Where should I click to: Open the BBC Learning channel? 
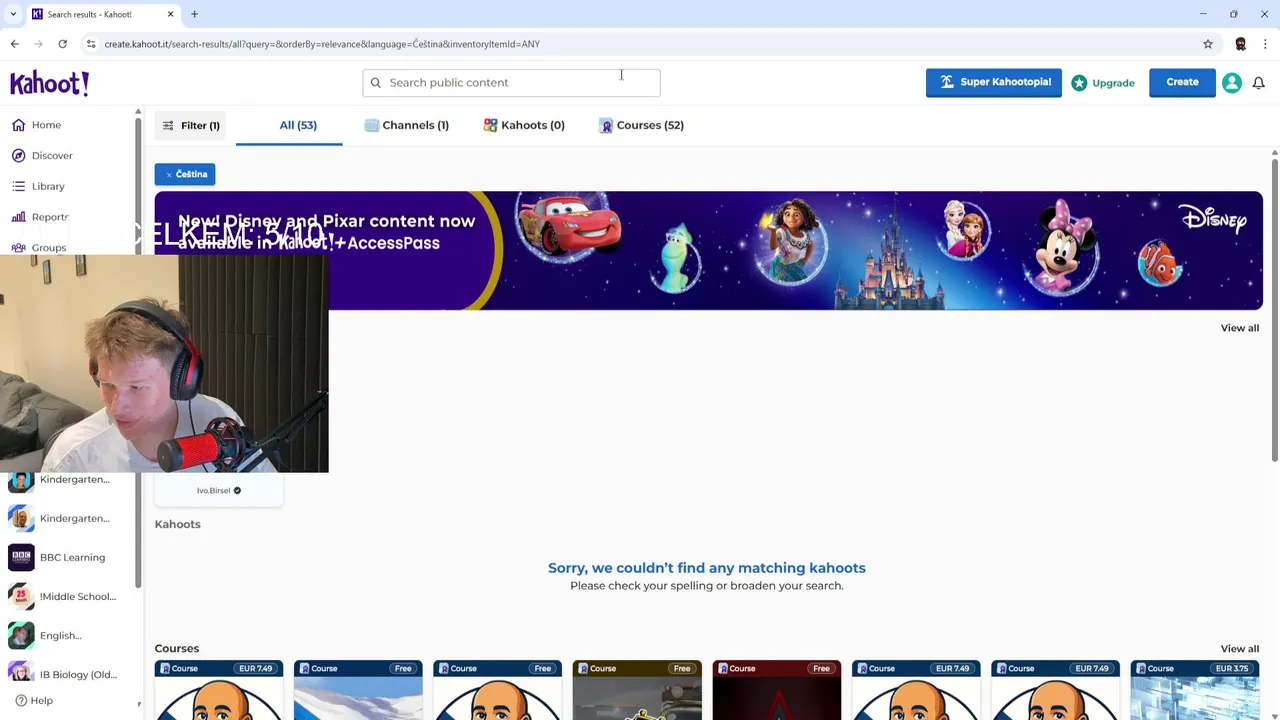pos(60,557)
